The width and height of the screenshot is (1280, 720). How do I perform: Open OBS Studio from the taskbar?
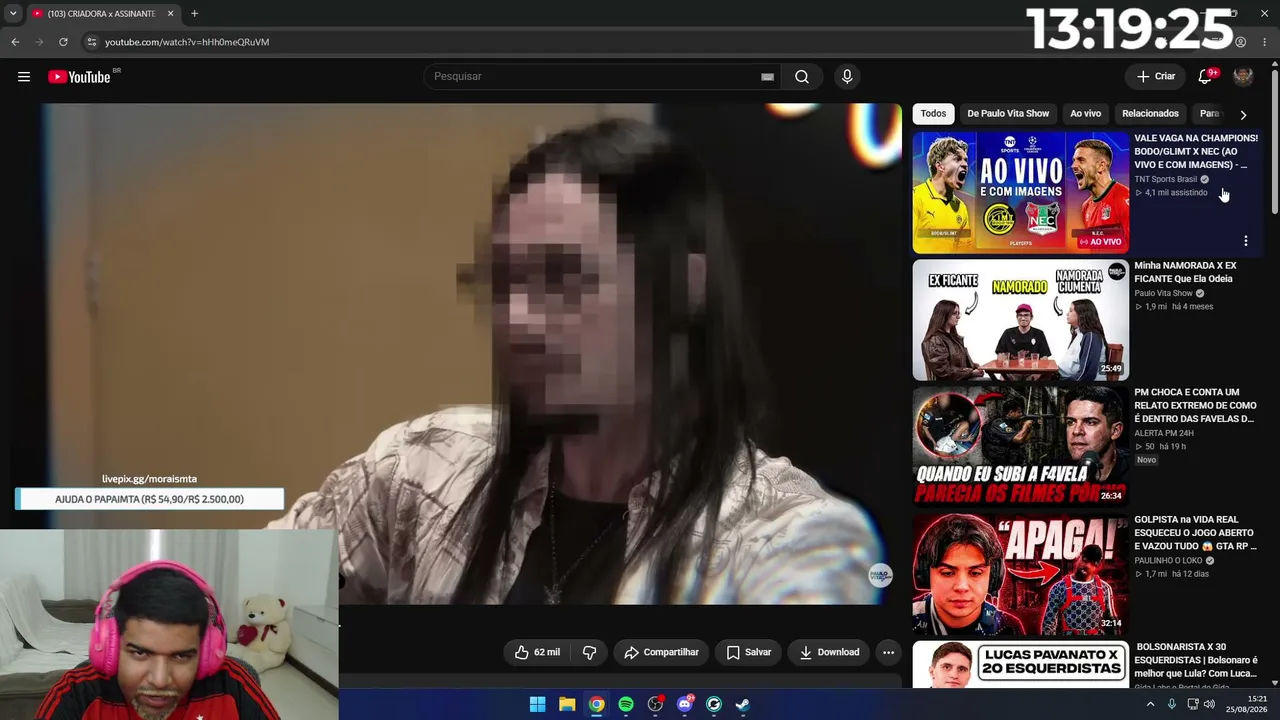pos(655,704)
